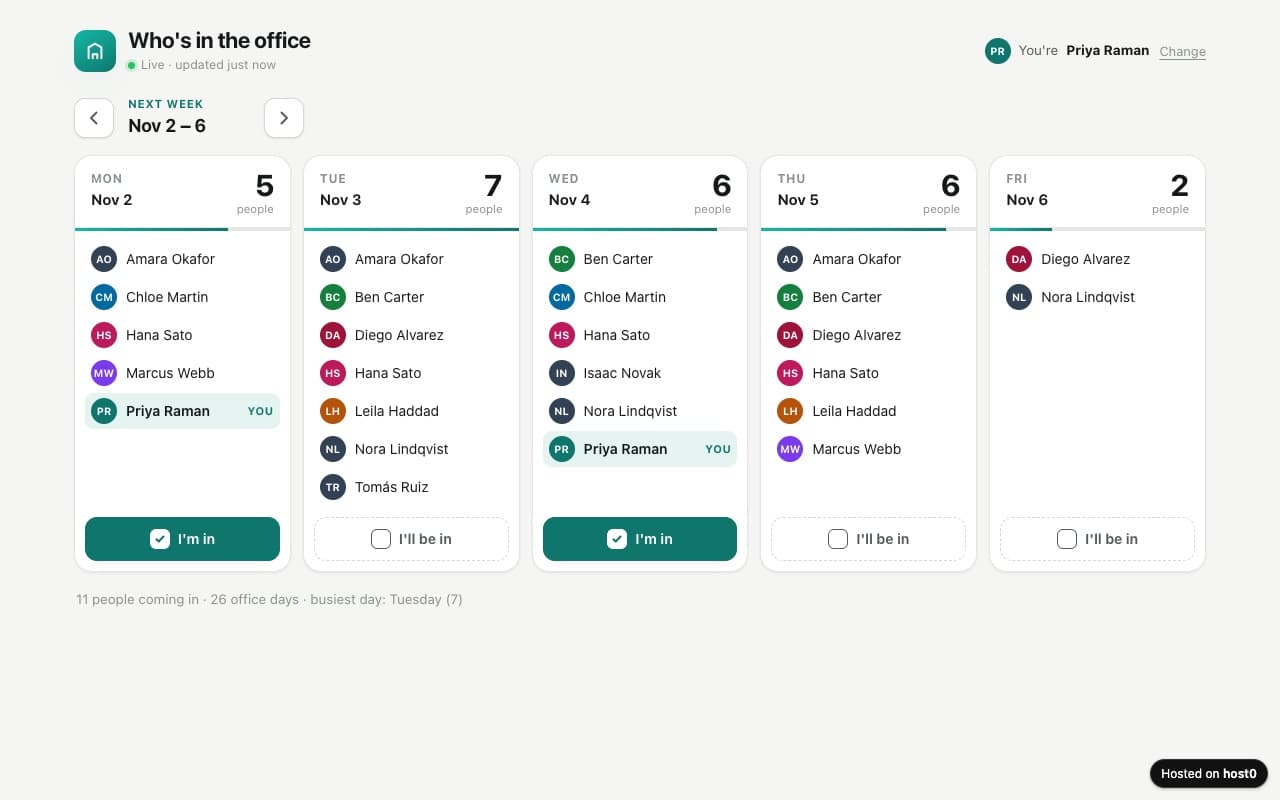Screen dimensions: 1280x800
Task: Click the 'Change' user link
Action: coord(1183,52)
